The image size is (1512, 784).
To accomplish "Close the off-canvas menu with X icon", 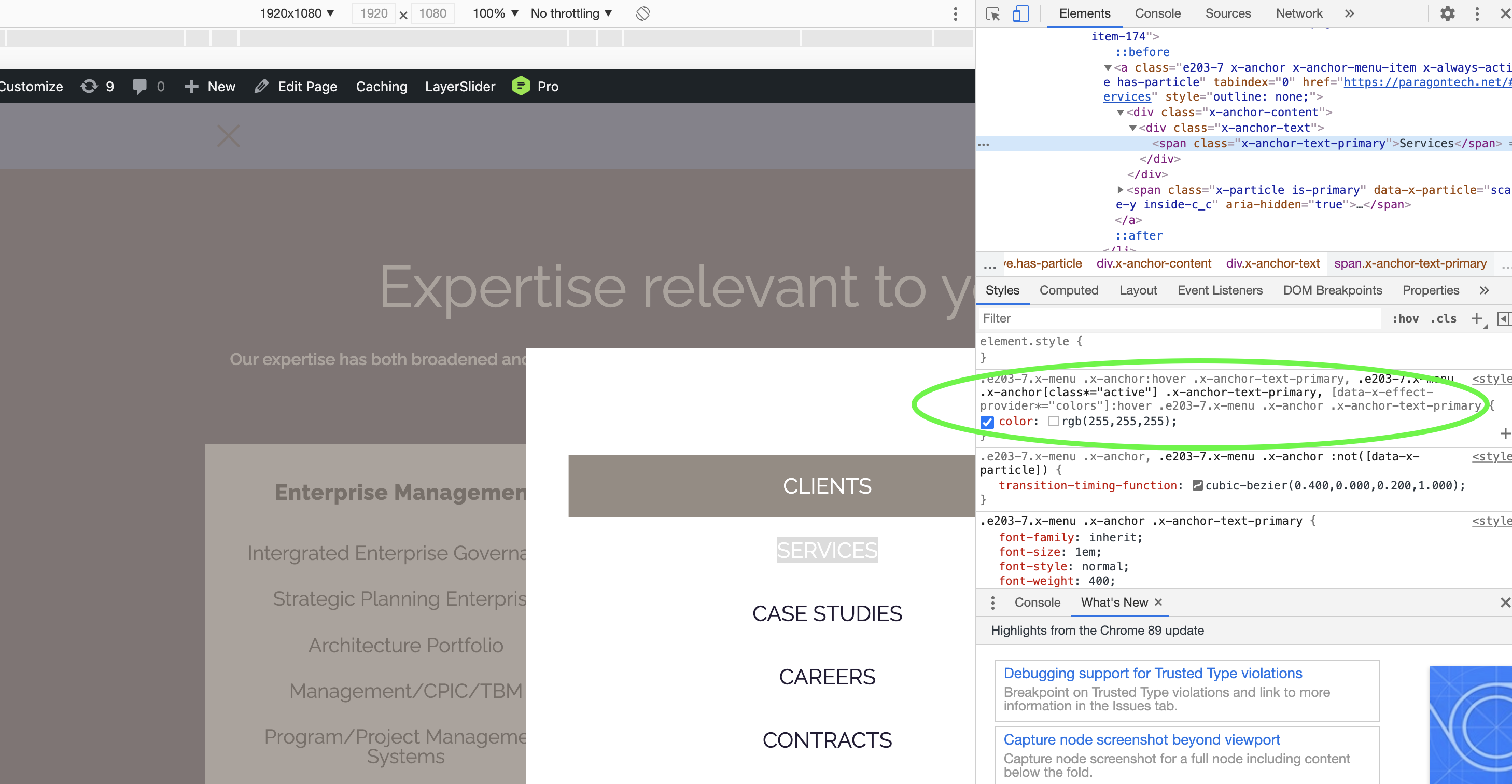I will (x=228, y=135).
